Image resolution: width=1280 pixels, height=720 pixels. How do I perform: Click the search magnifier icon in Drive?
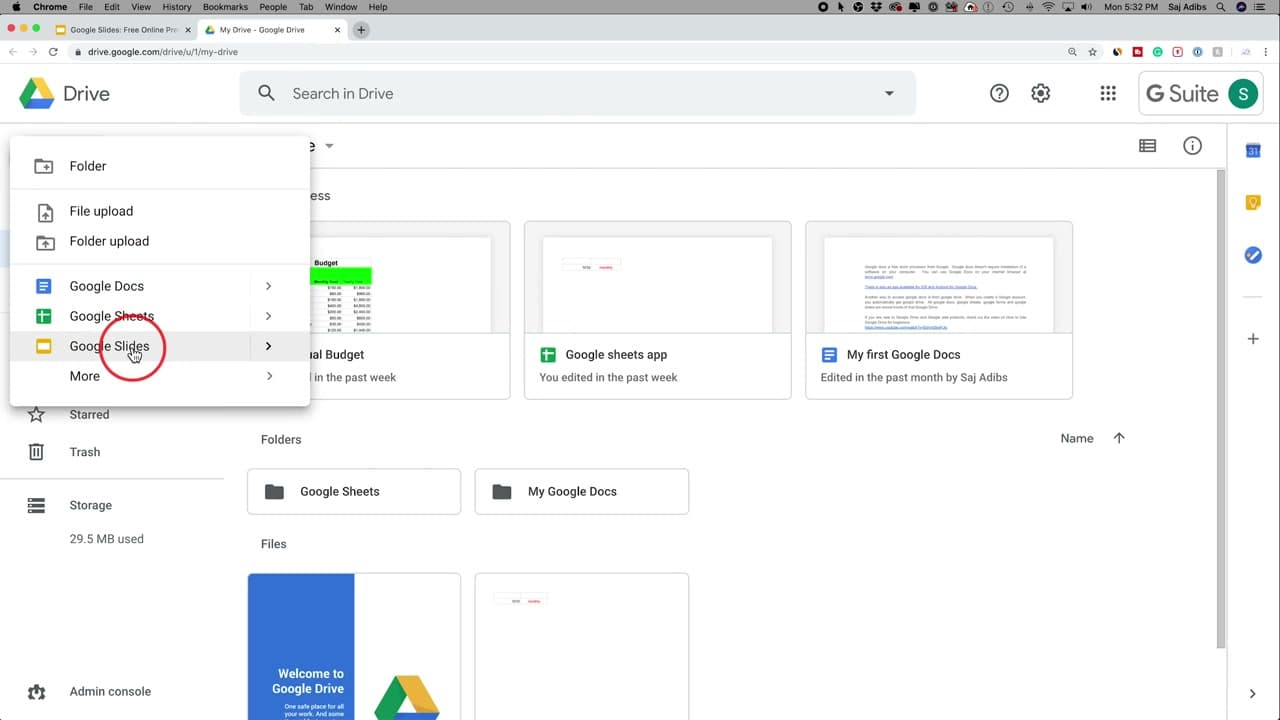266,93
